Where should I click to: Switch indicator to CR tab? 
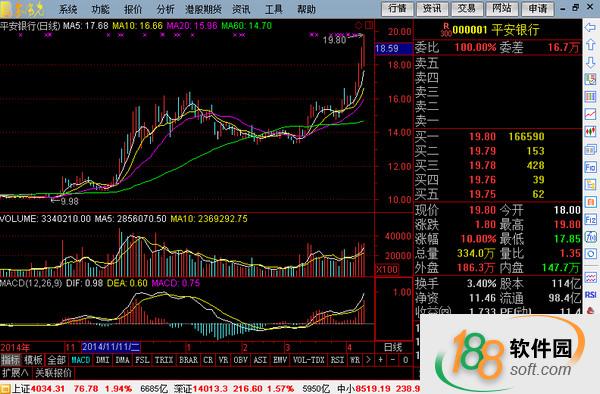click(x=208, y=360)
